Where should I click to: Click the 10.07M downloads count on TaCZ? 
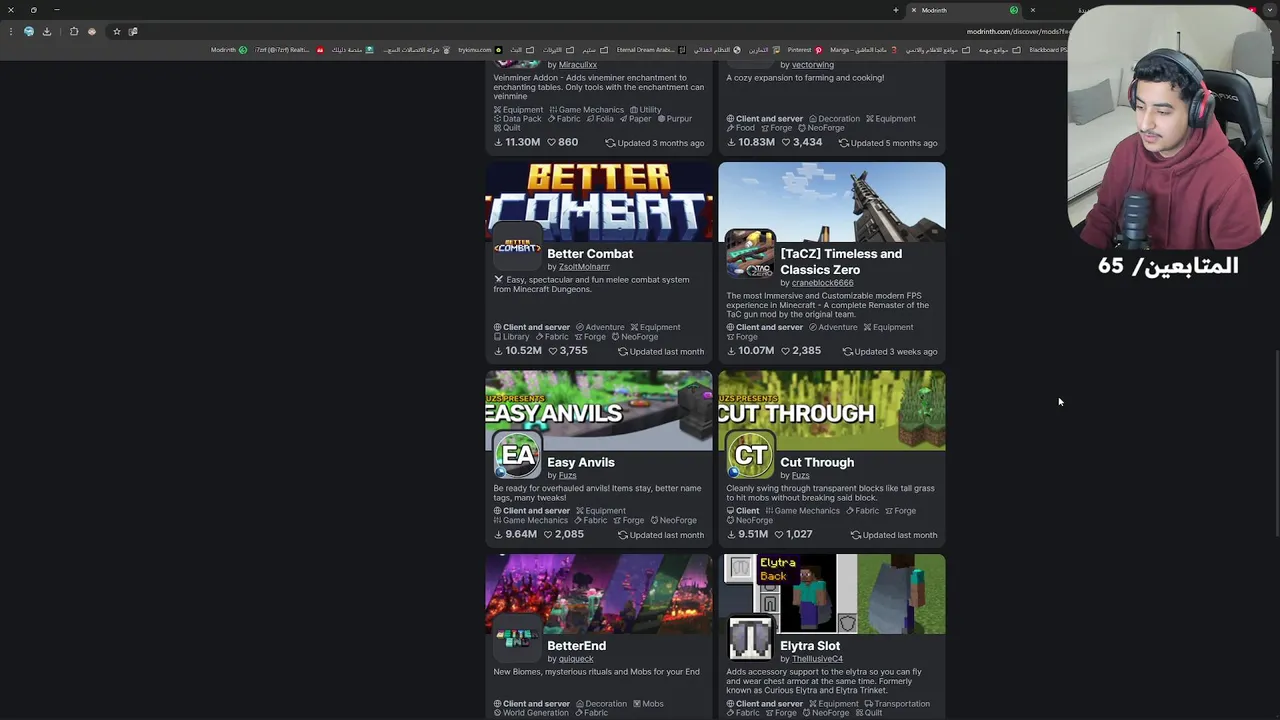[x=750, y=351]
